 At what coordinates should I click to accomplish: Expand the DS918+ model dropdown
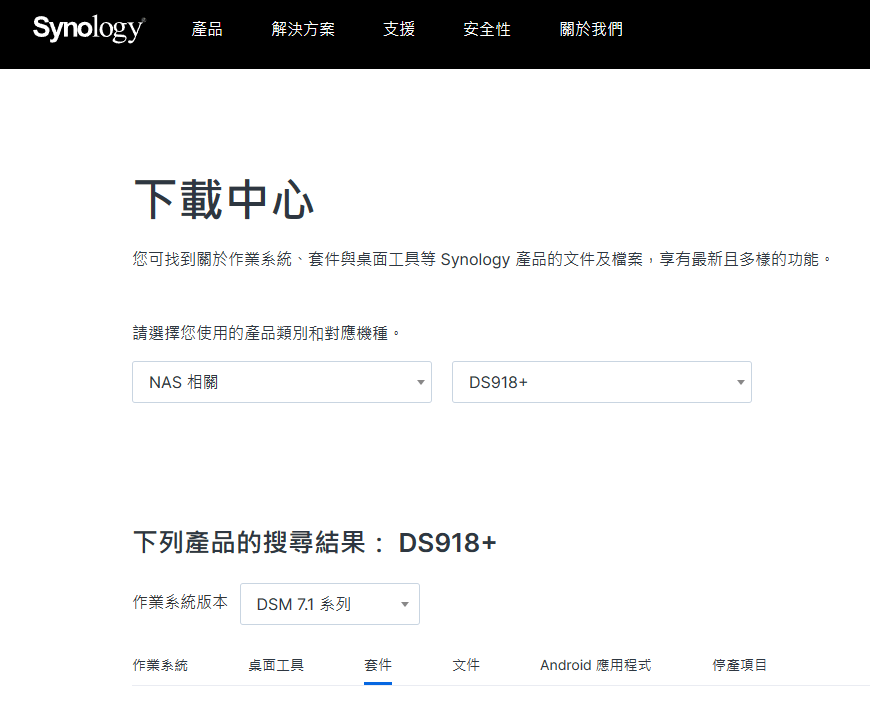coord(601,382)
